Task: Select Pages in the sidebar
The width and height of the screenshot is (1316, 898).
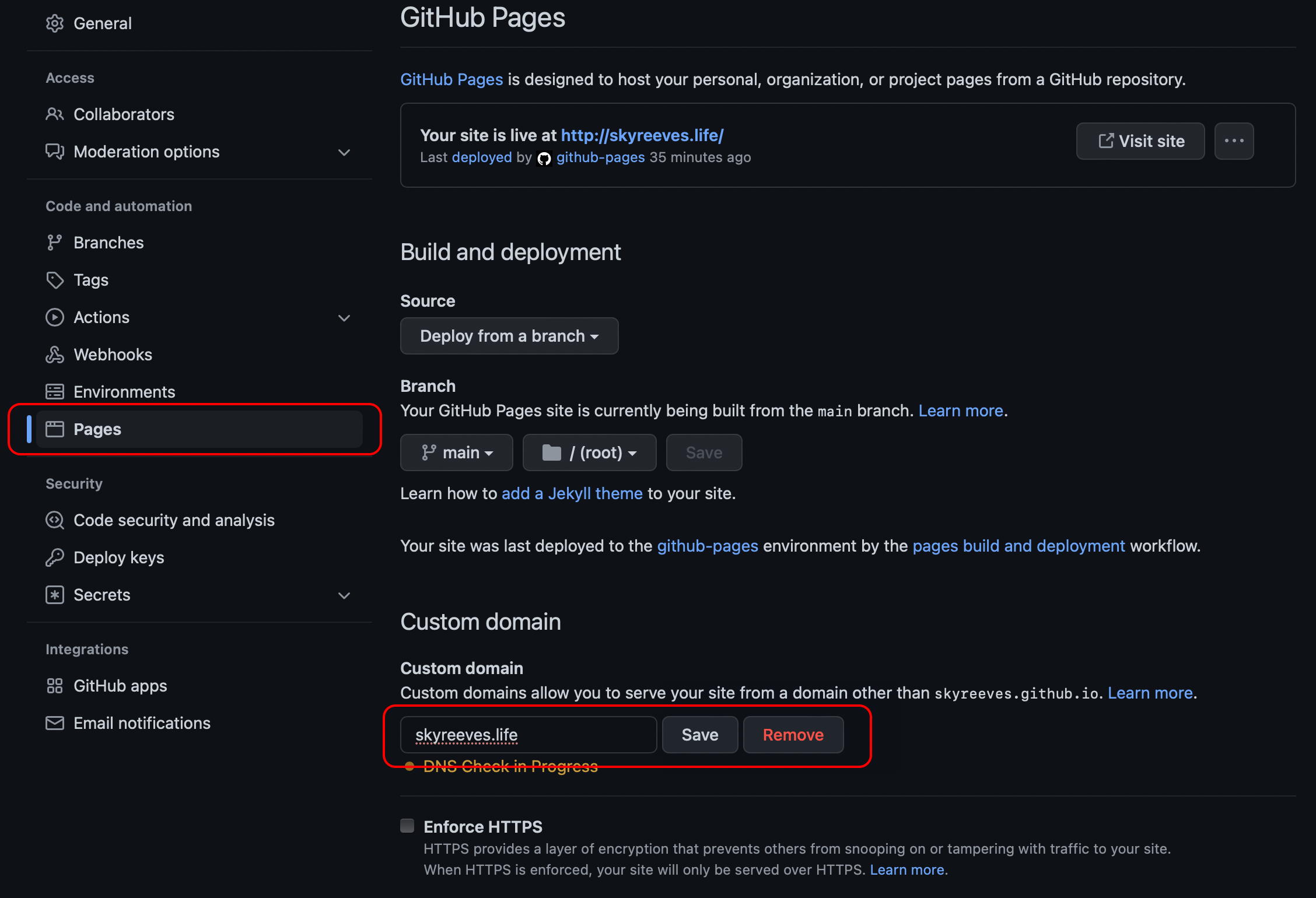Action: point(199,429)
